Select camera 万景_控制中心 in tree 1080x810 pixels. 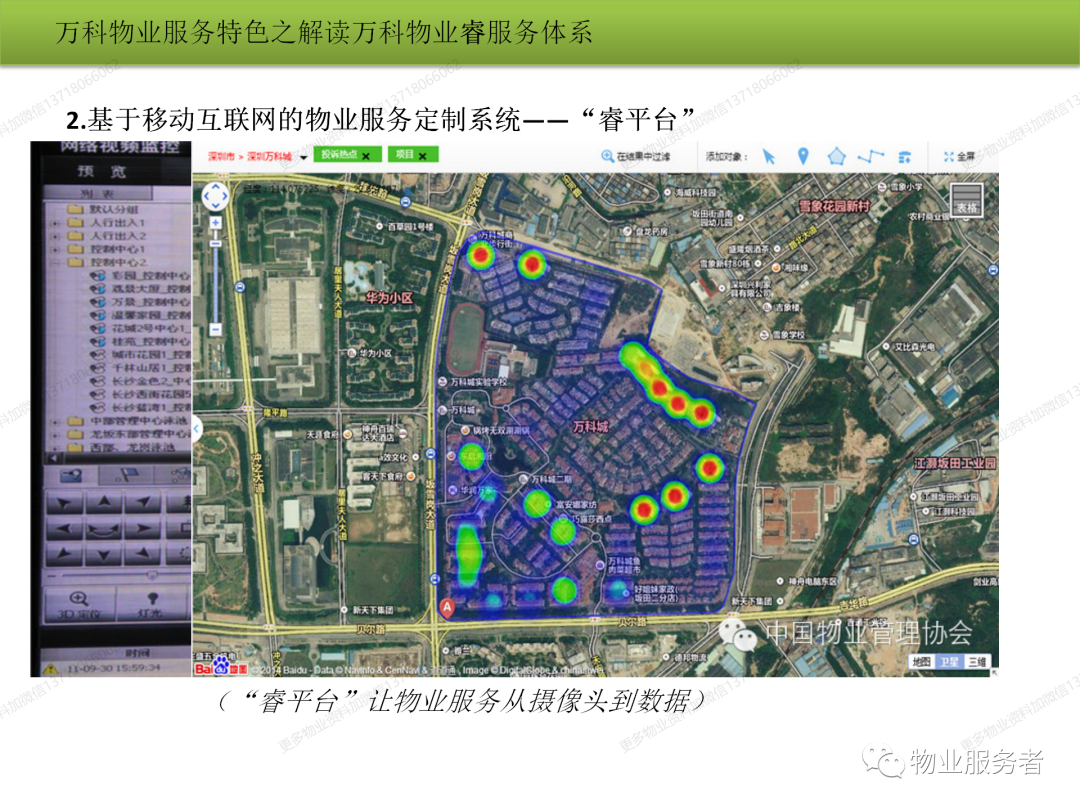coord(141,302)
